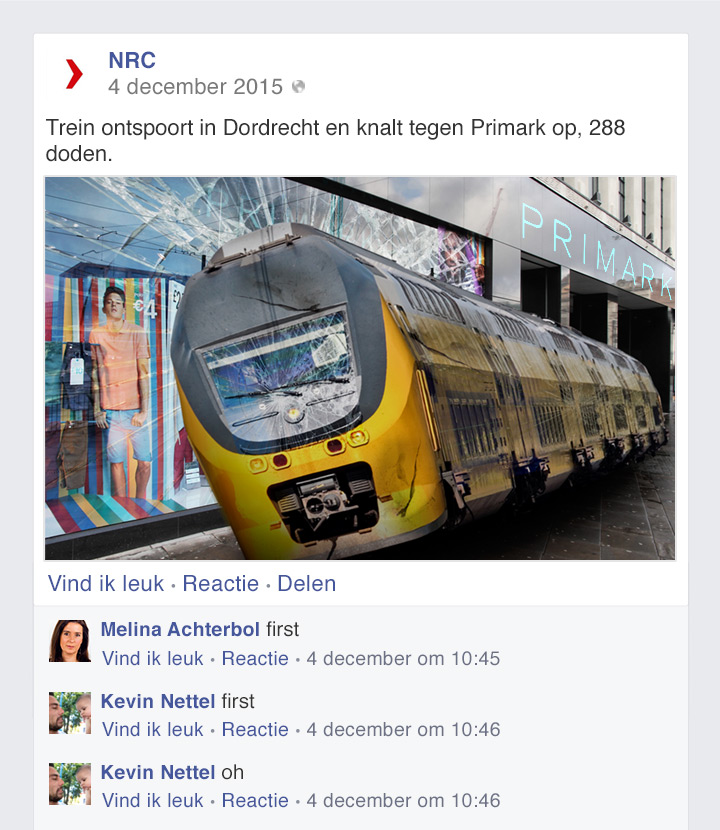Open the train crash Primark photo
720x830 pixels.
click(x=360, y=368)
